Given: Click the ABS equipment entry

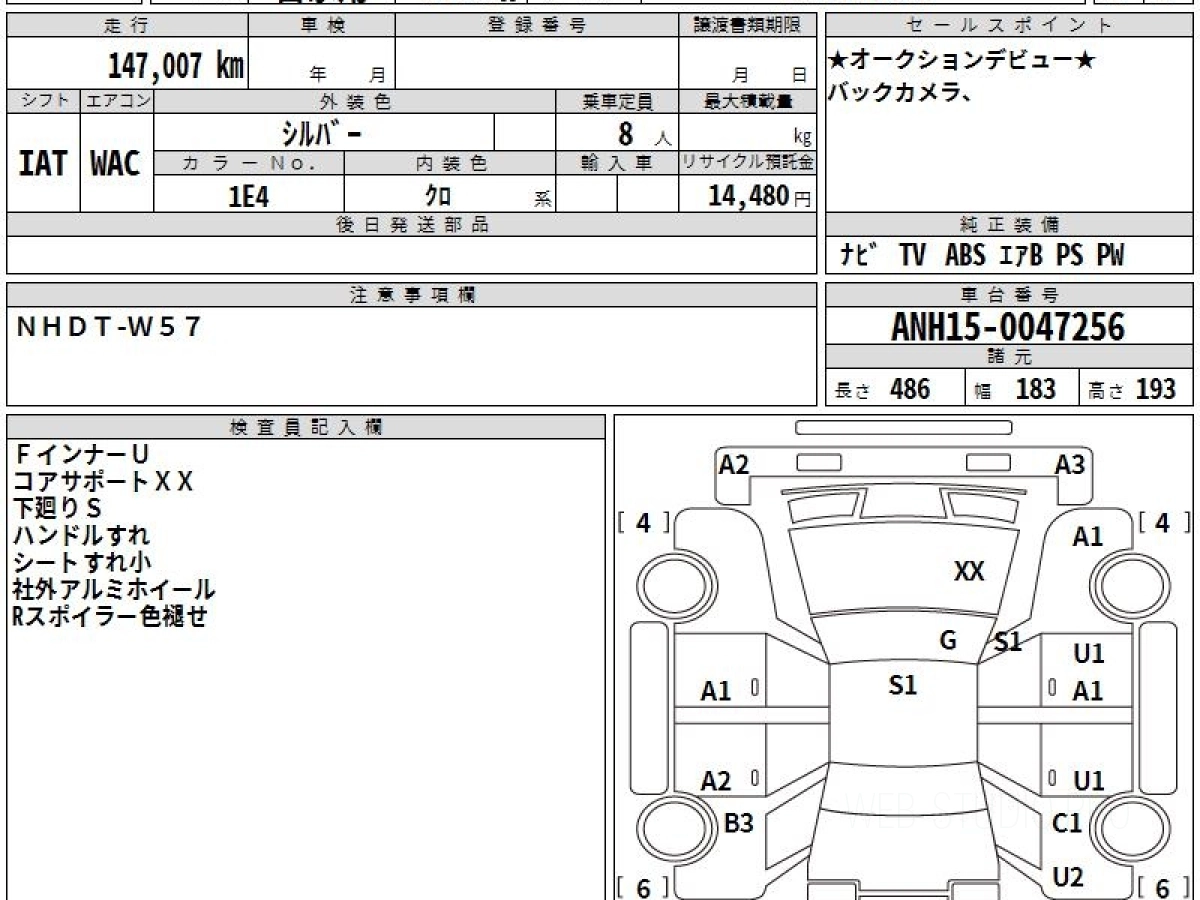Looking at the screenshot, I should [x=965, y=256].
